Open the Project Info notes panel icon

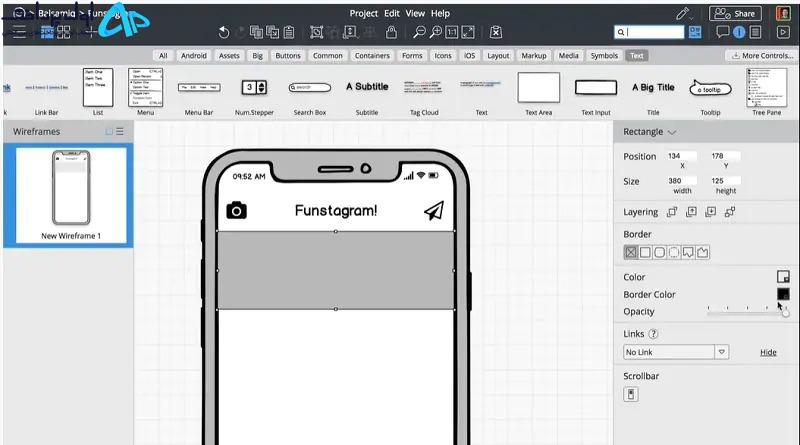coord(755,32)
